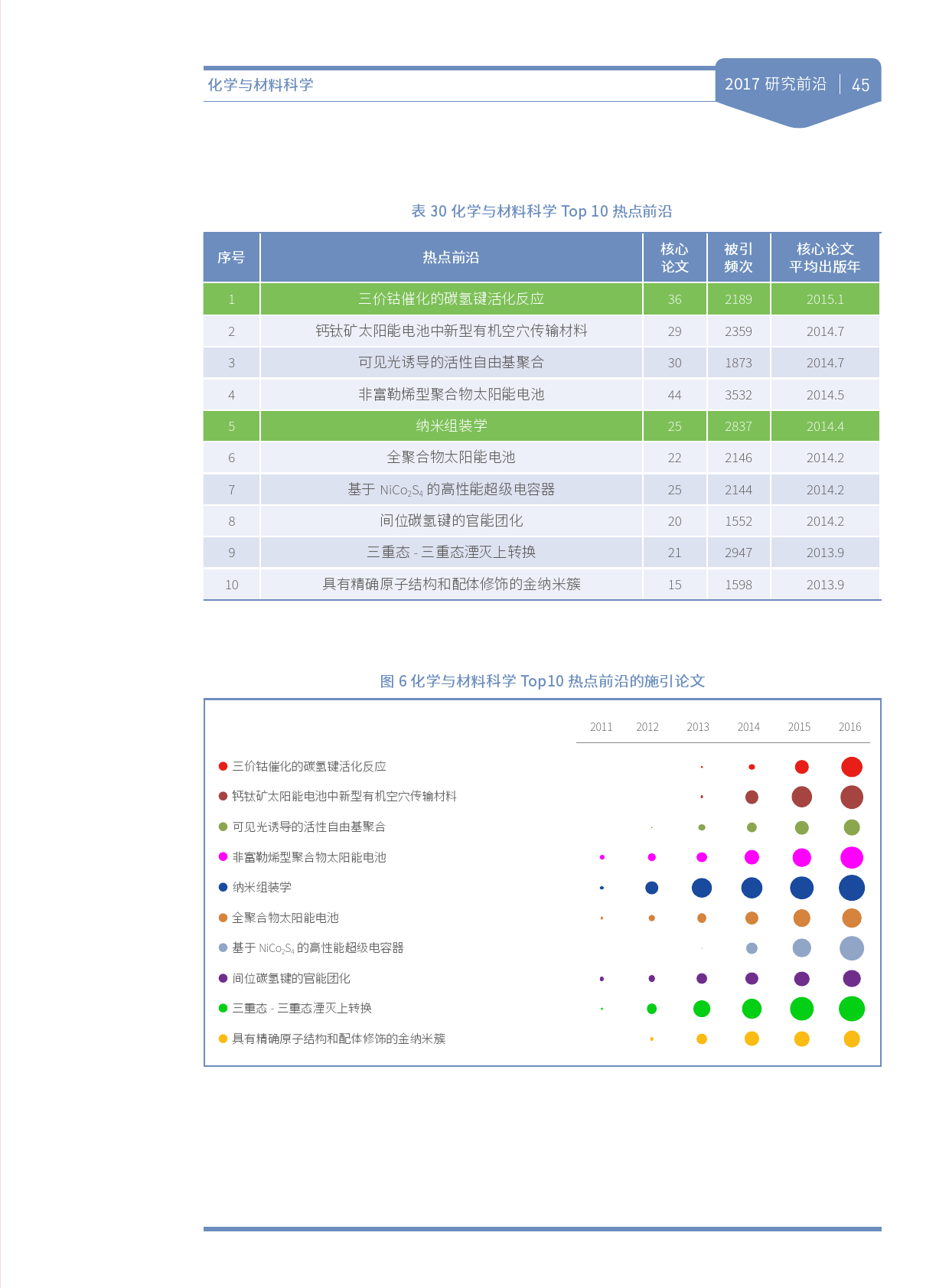The width and height of the screenshot is (949, 1288).
Task: Click the 2016 year label on chart axis
Action: click(x=850, y=727)
